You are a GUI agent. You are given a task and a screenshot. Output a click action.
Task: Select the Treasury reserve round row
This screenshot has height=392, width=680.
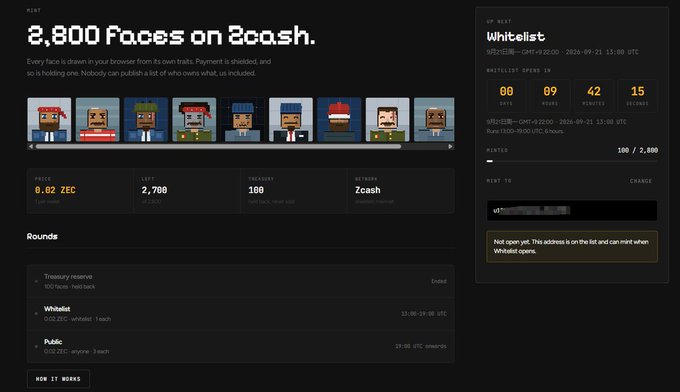pyautogui.click(x=241, y=281)
